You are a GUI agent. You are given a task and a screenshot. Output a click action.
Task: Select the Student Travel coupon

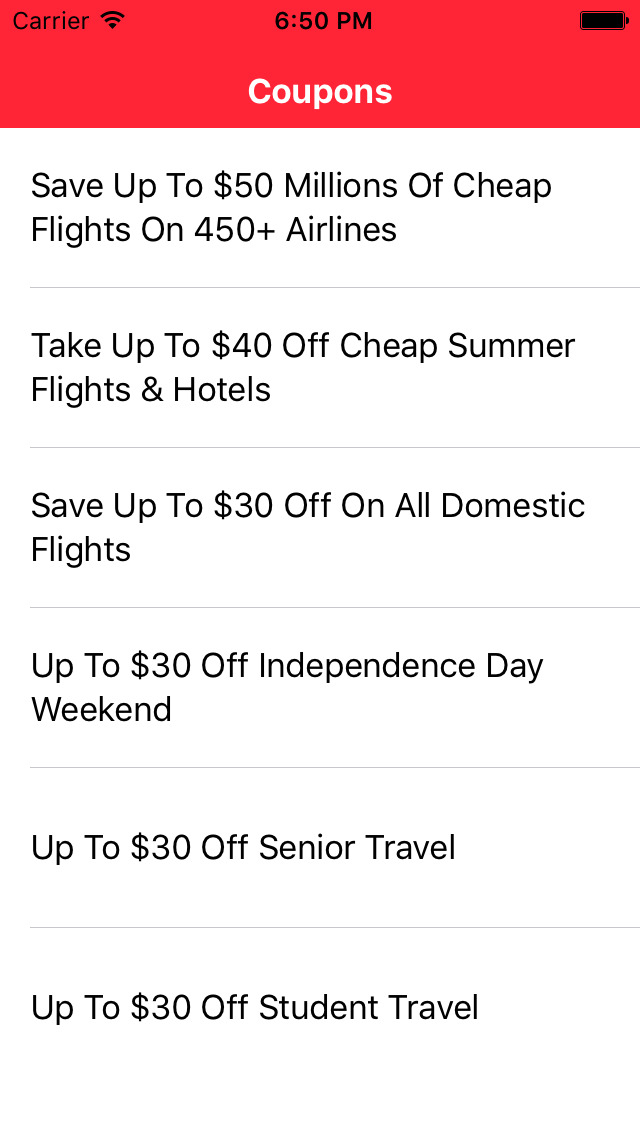point(320,1008)
